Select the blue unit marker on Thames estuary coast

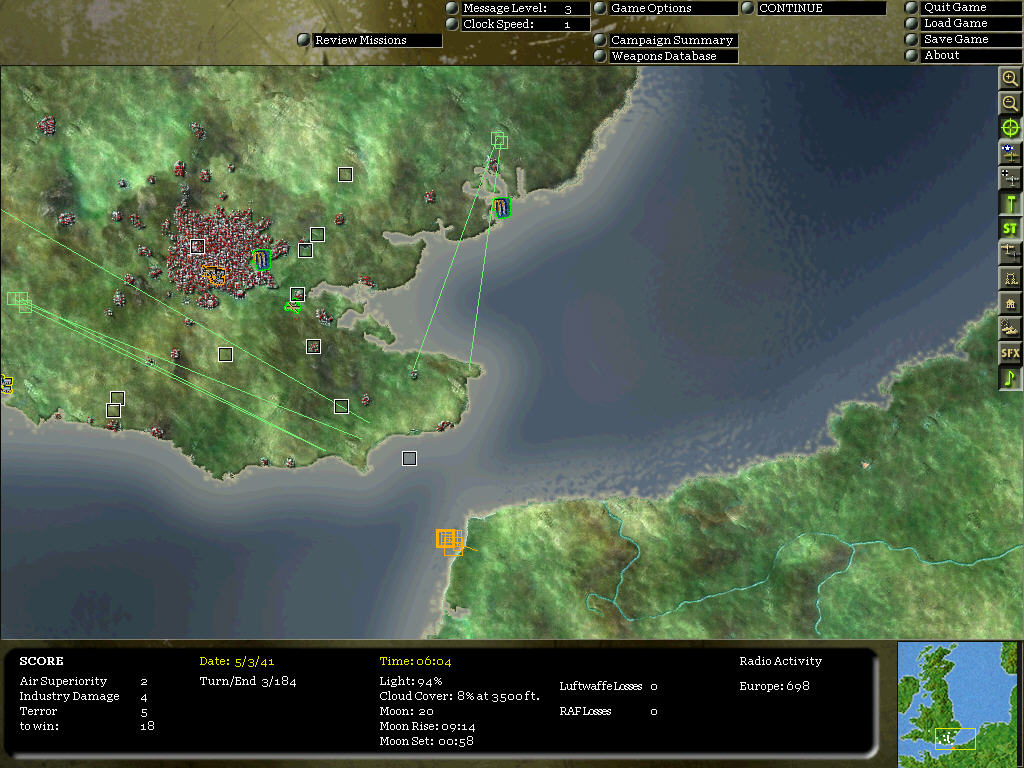tap(501, 208)
